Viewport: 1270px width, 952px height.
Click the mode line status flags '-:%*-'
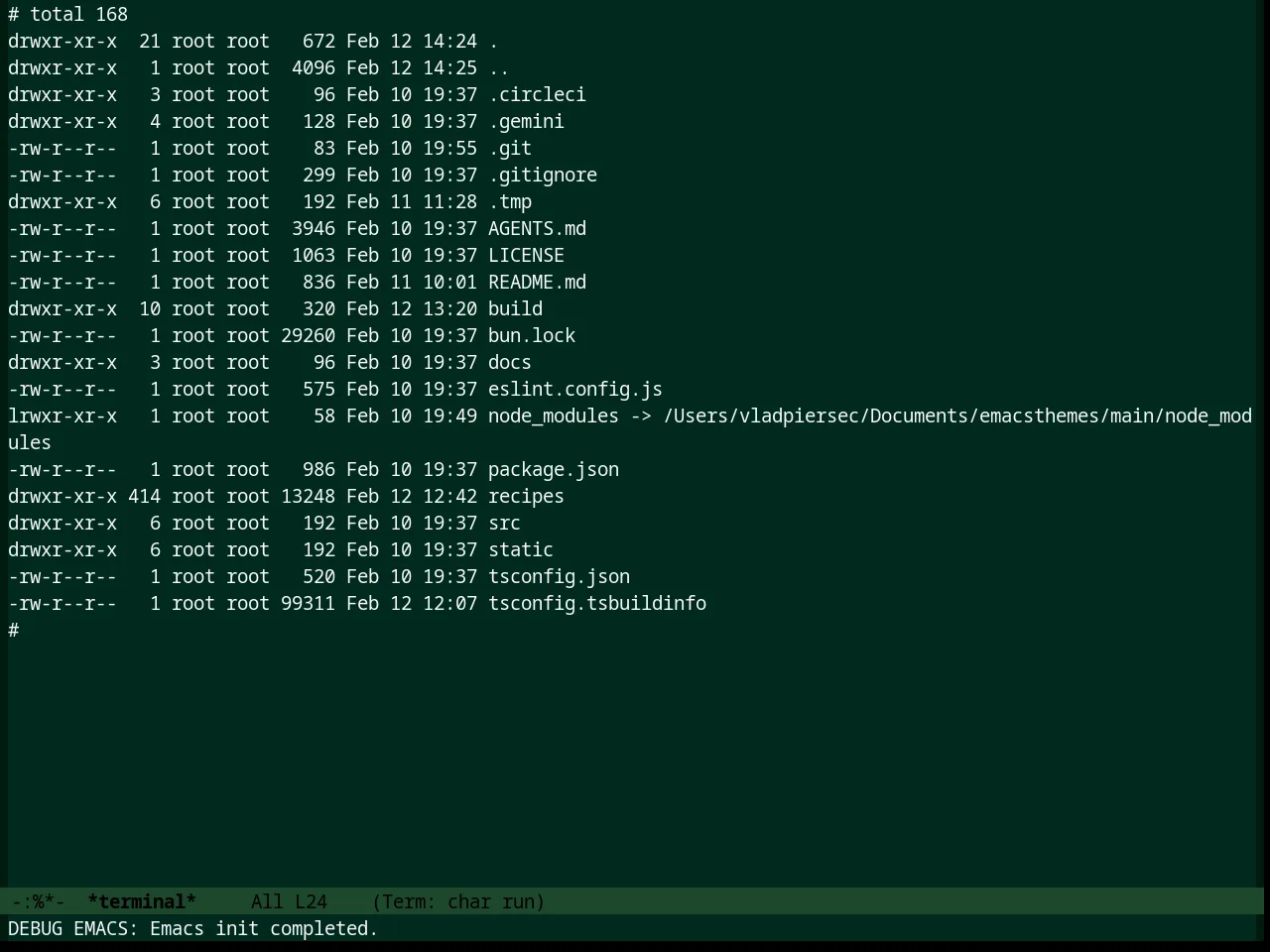[x=39, y=901]
